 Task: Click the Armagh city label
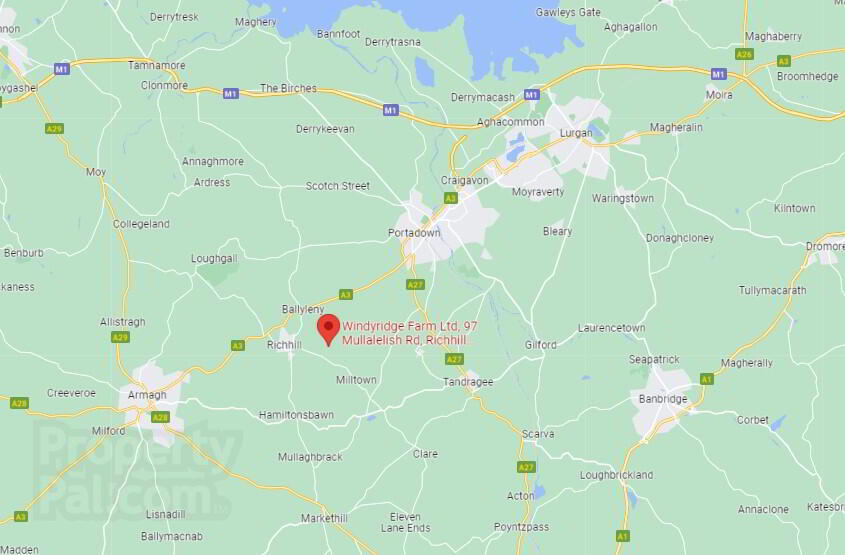tap(147, 395)
